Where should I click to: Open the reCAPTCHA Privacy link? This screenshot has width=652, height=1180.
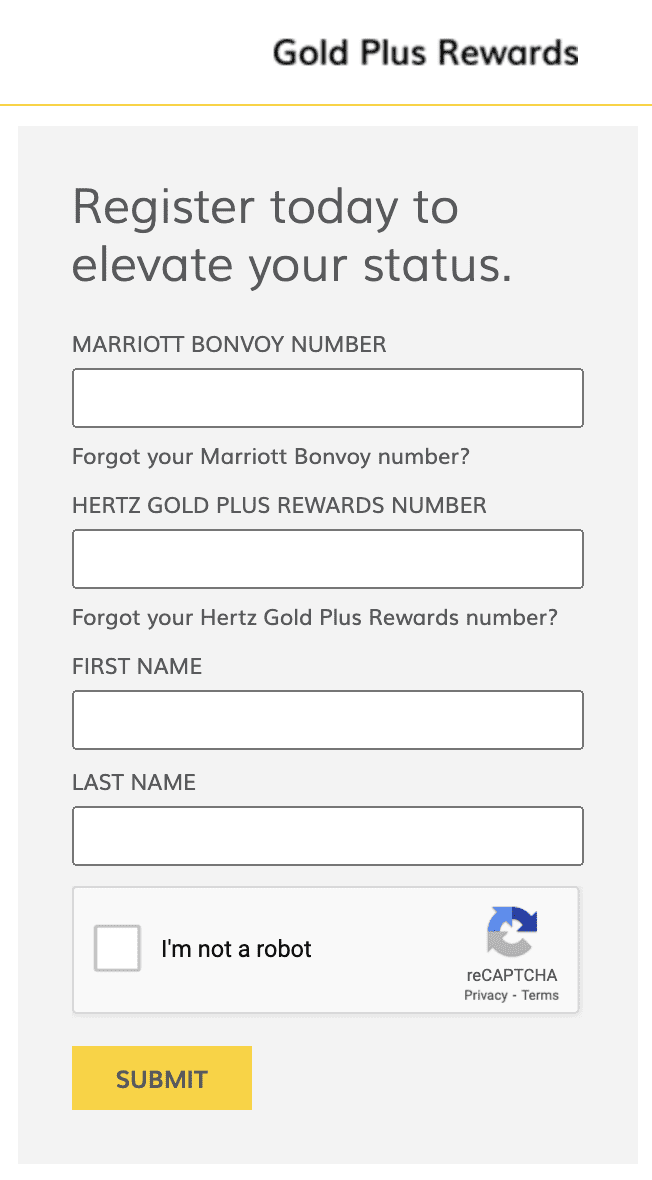(486, 995)
